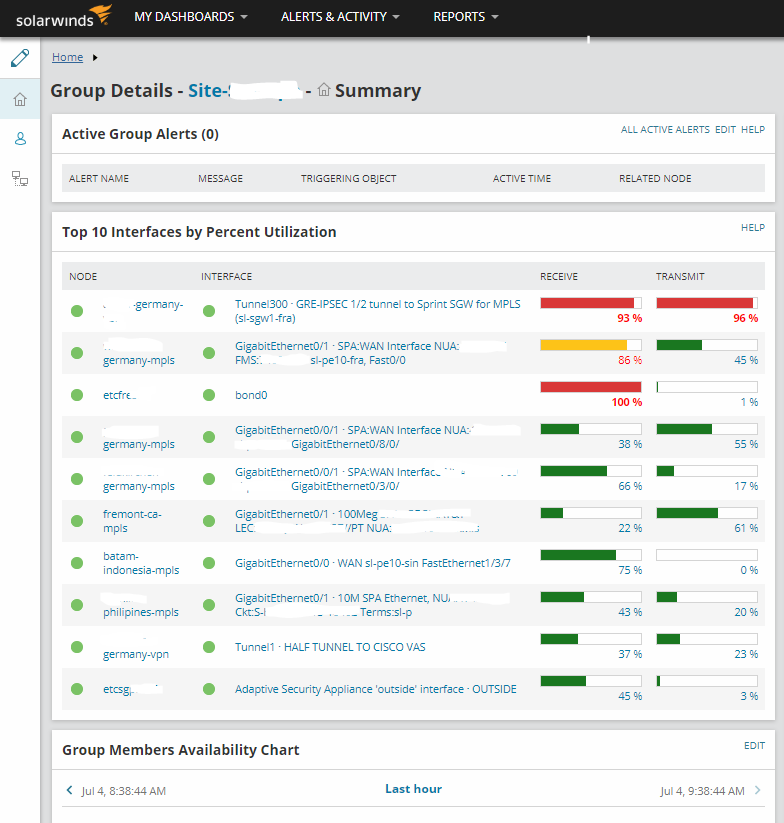Image resolution: width=784 pixels, height=823 pixels.
Task: Go to previous hour with left chevron
Action: pos(69,790)
